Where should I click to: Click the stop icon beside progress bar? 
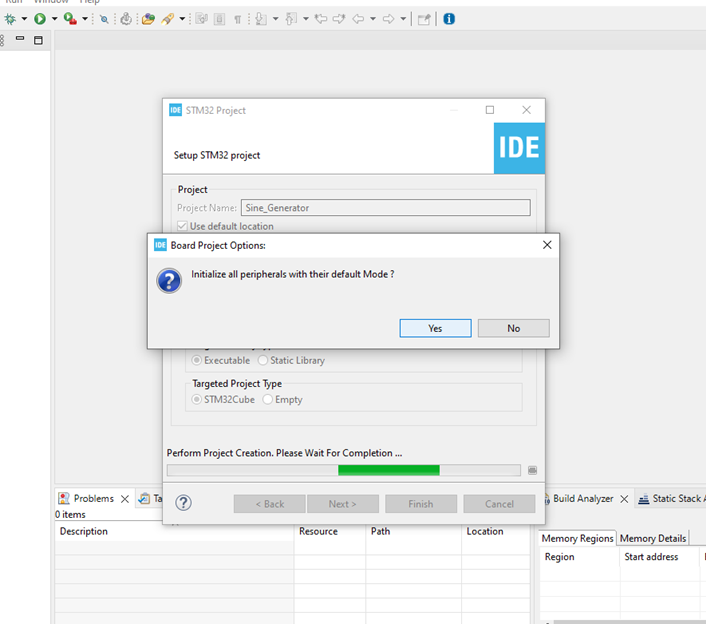coord(532,470)
